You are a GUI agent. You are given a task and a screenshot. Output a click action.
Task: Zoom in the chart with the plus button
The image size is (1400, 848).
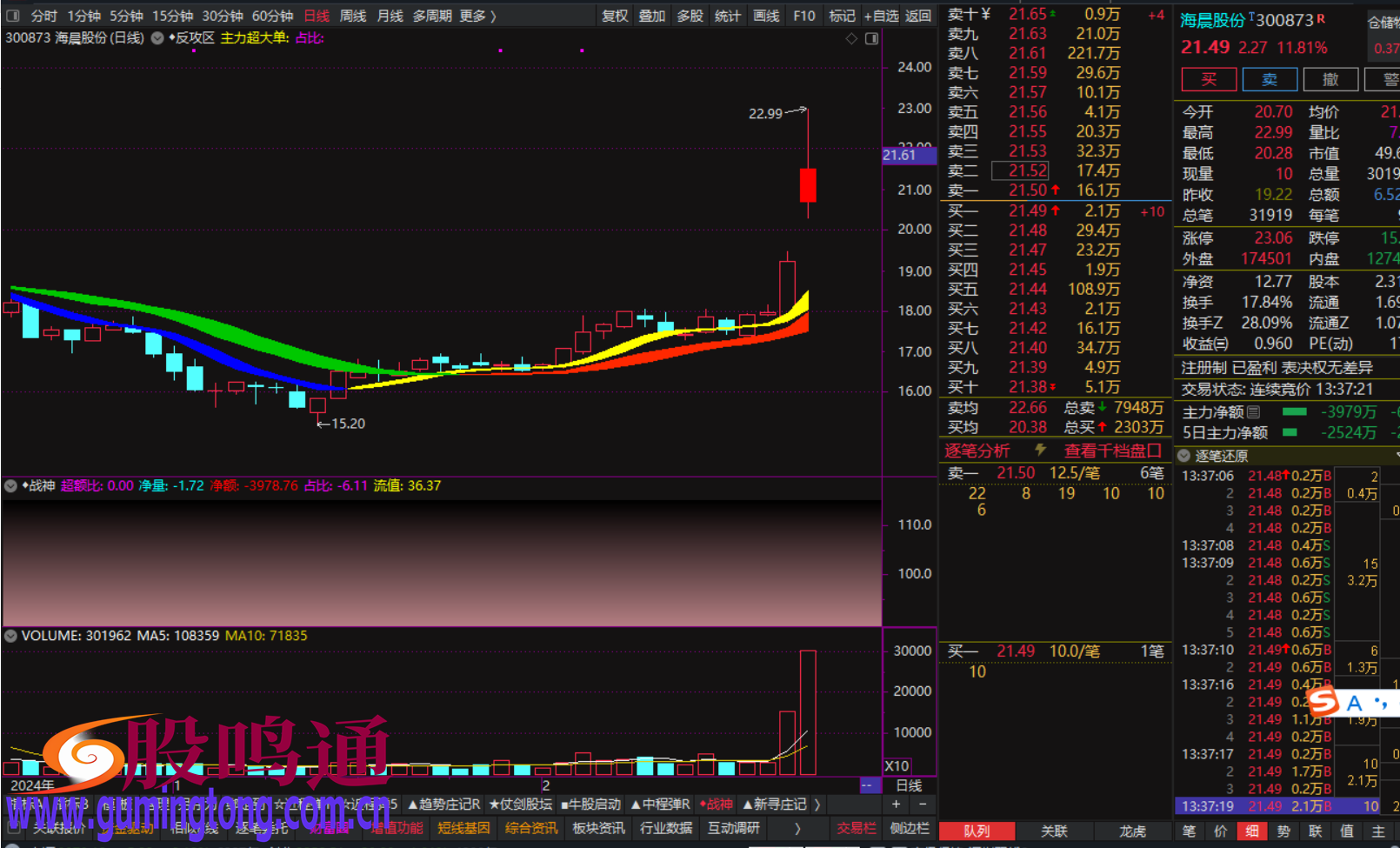click(x=897, y=805)
